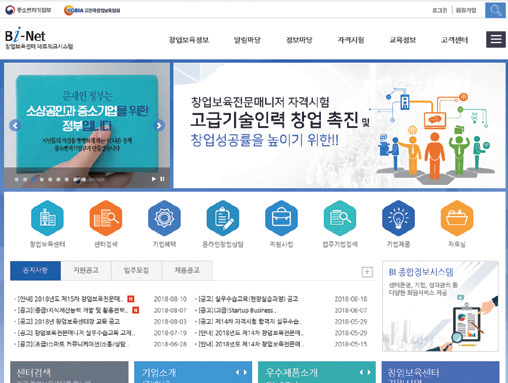This screenshot has width=508, height=383.
Task: Open 창업보육정보 menu
Action: (189, 40)
